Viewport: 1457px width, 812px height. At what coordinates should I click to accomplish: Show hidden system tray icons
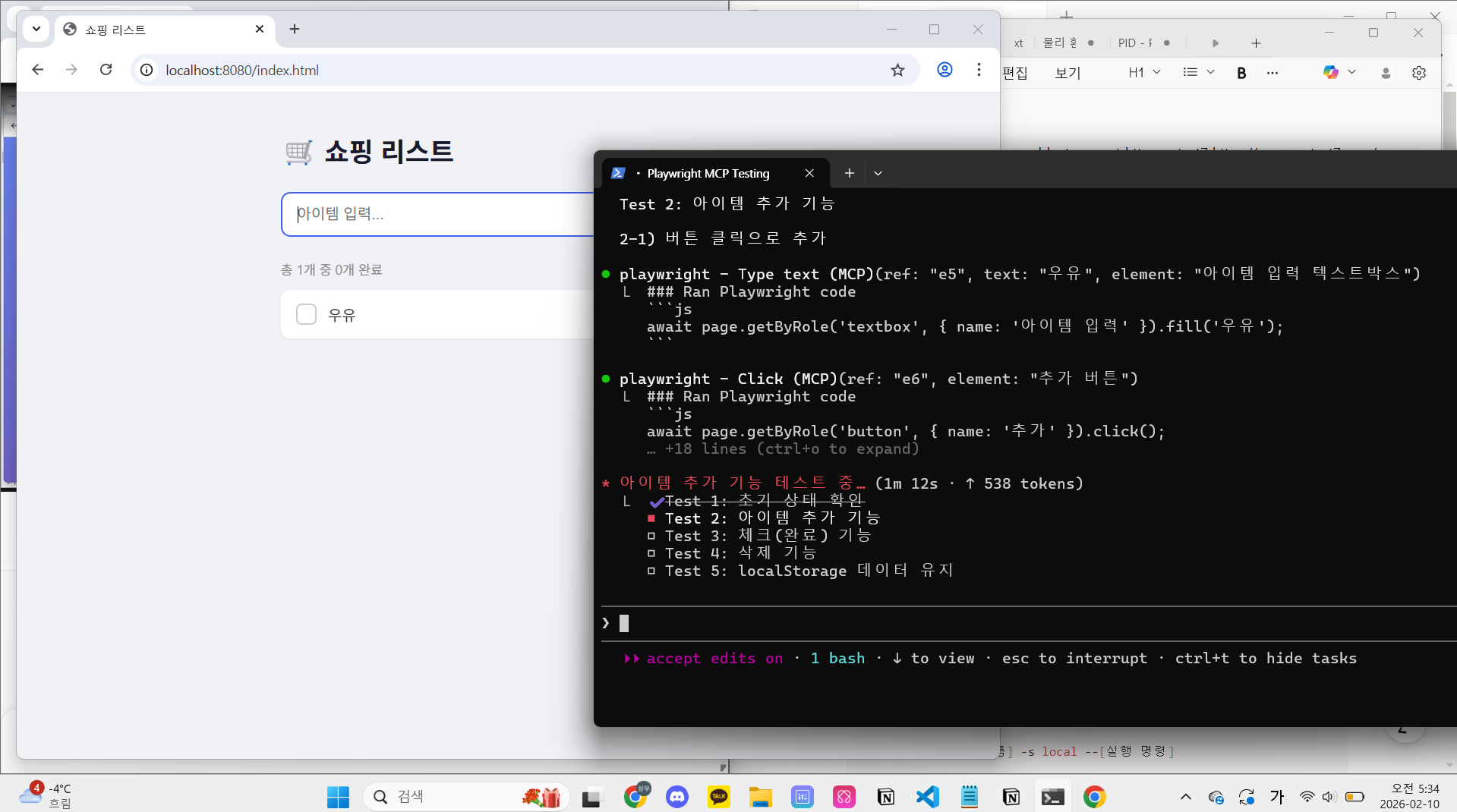tap(1185, 797)
